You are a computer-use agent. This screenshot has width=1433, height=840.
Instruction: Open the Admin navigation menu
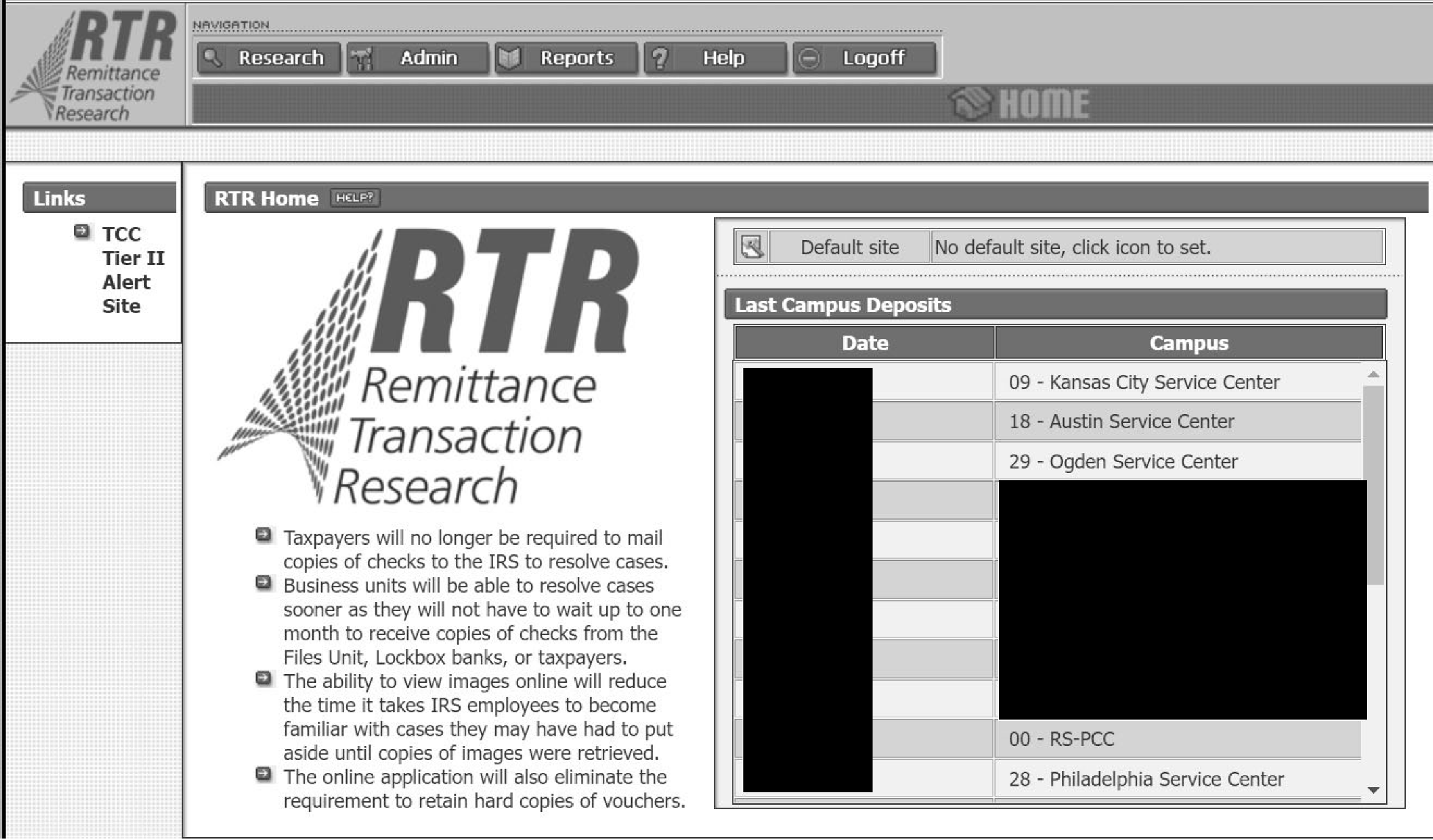(x=428, y=58)
